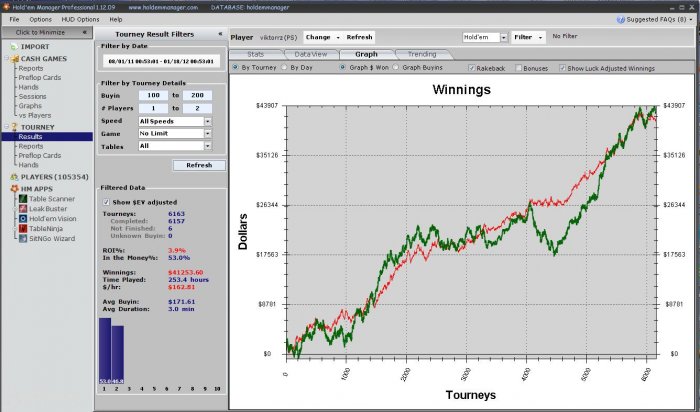Collapse sidebar with Click to Minimize arrow
This screenshot has height=412, width=700.
84,32
